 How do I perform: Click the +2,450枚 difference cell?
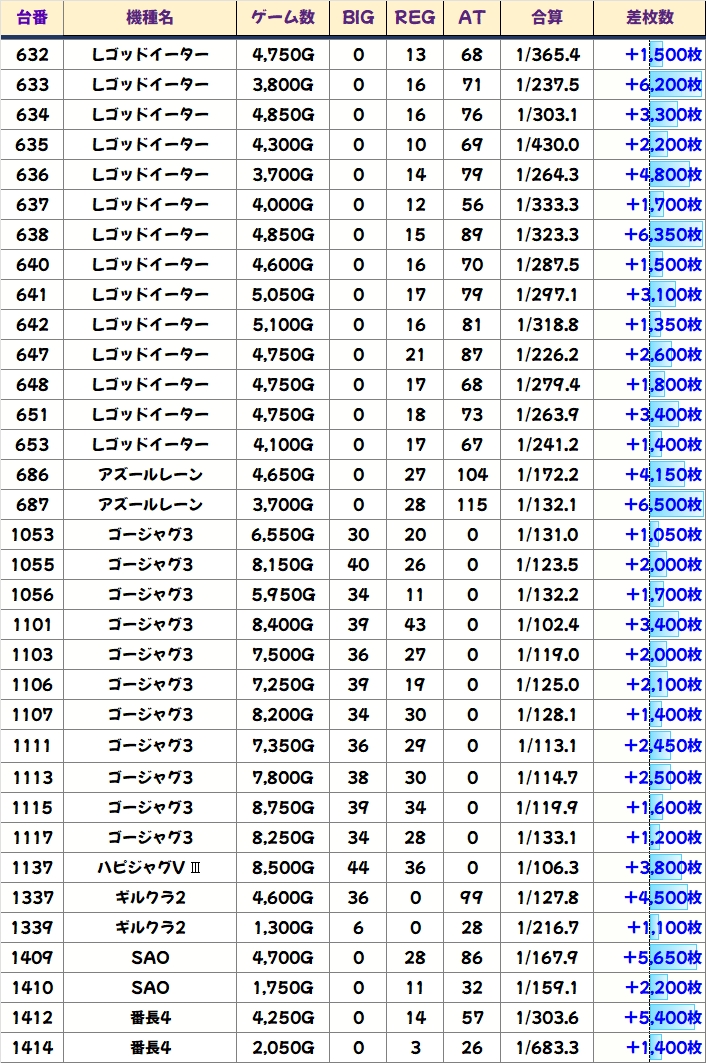[650, 746]
